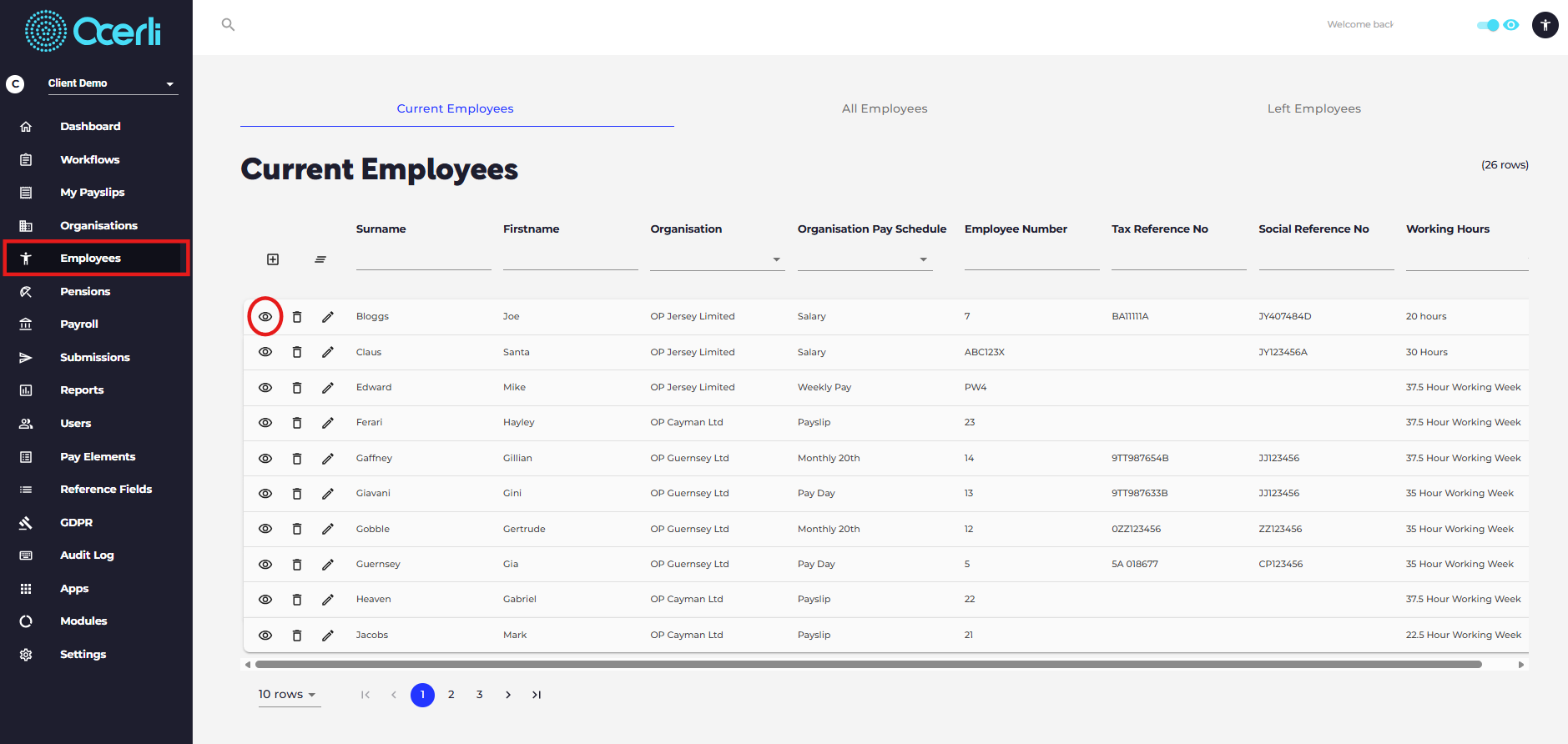
Task: View Edward employee via eye icon
Action: pos(265,388)
